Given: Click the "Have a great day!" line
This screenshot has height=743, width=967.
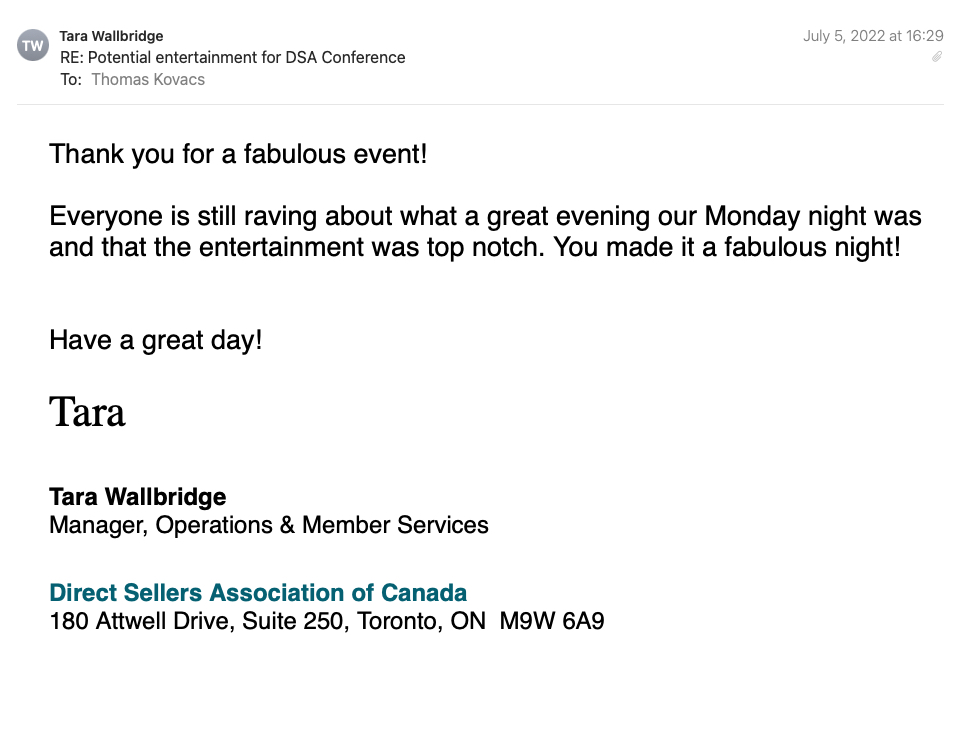Looking at the screenshot, I should coord(155,340).
